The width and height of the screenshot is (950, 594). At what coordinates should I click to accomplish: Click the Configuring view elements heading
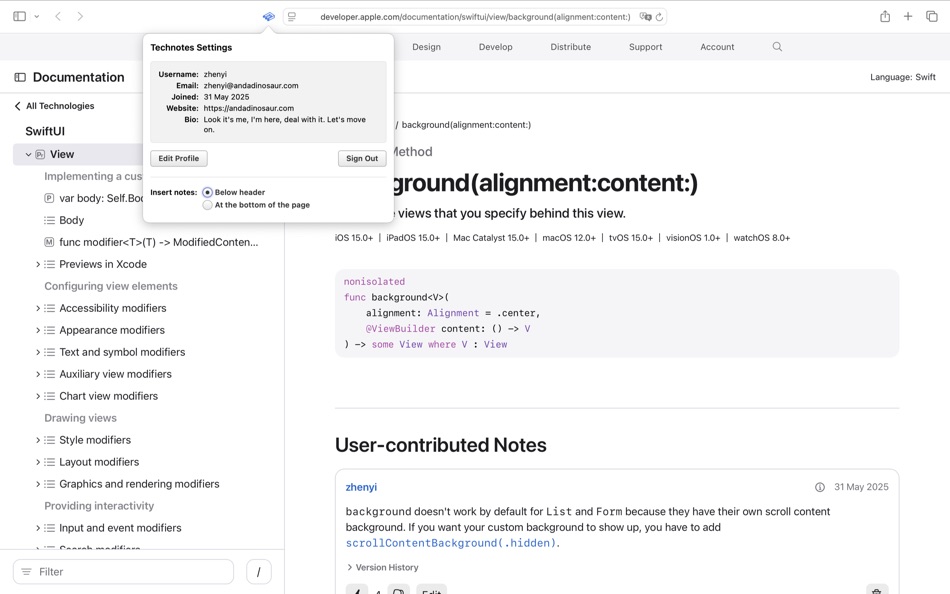111,286
